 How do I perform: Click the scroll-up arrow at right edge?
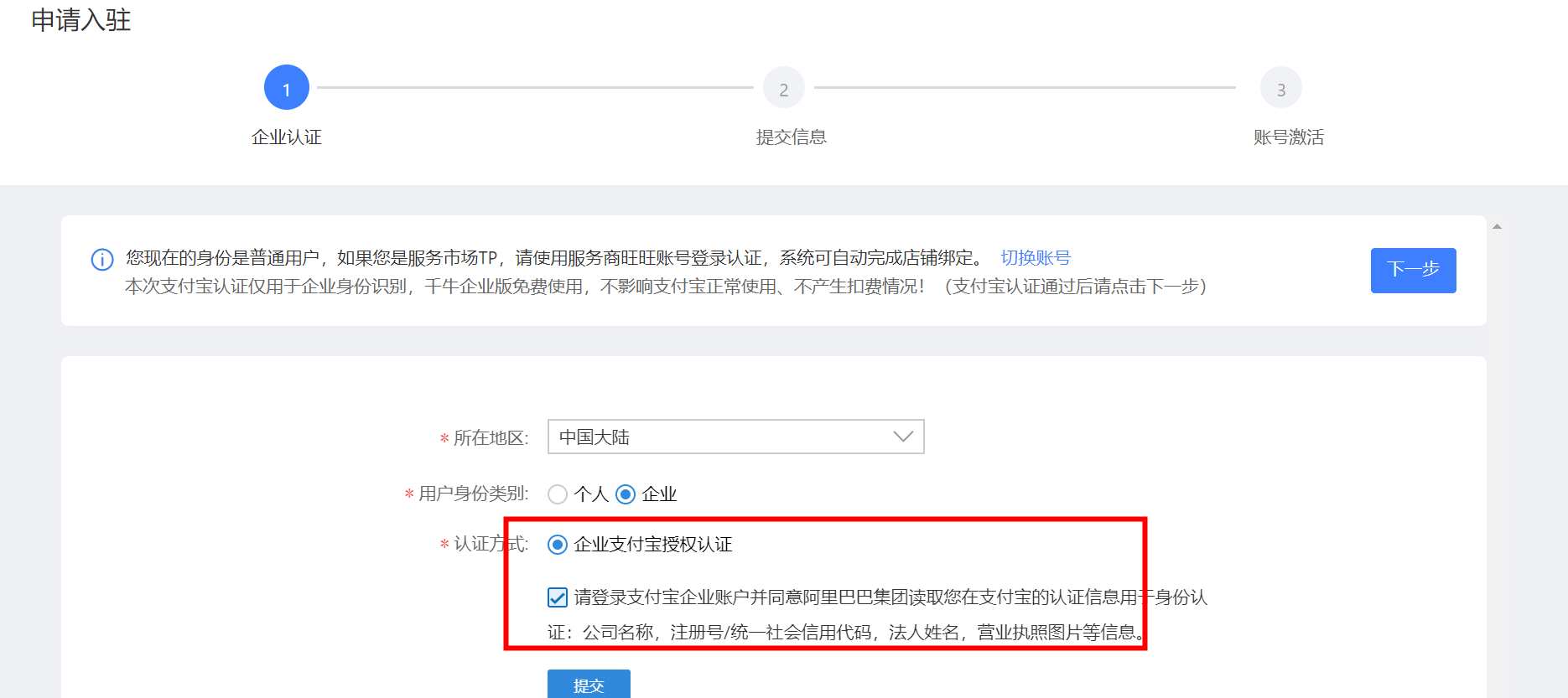point(1497,226)
